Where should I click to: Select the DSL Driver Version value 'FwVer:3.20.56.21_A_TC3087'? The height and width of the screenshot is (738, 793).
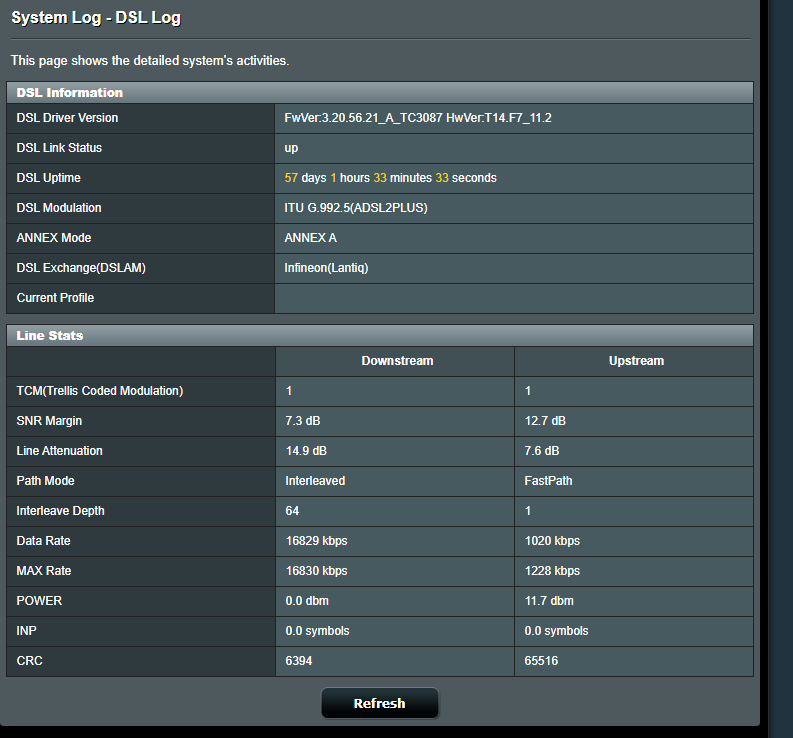click(363, 118)
